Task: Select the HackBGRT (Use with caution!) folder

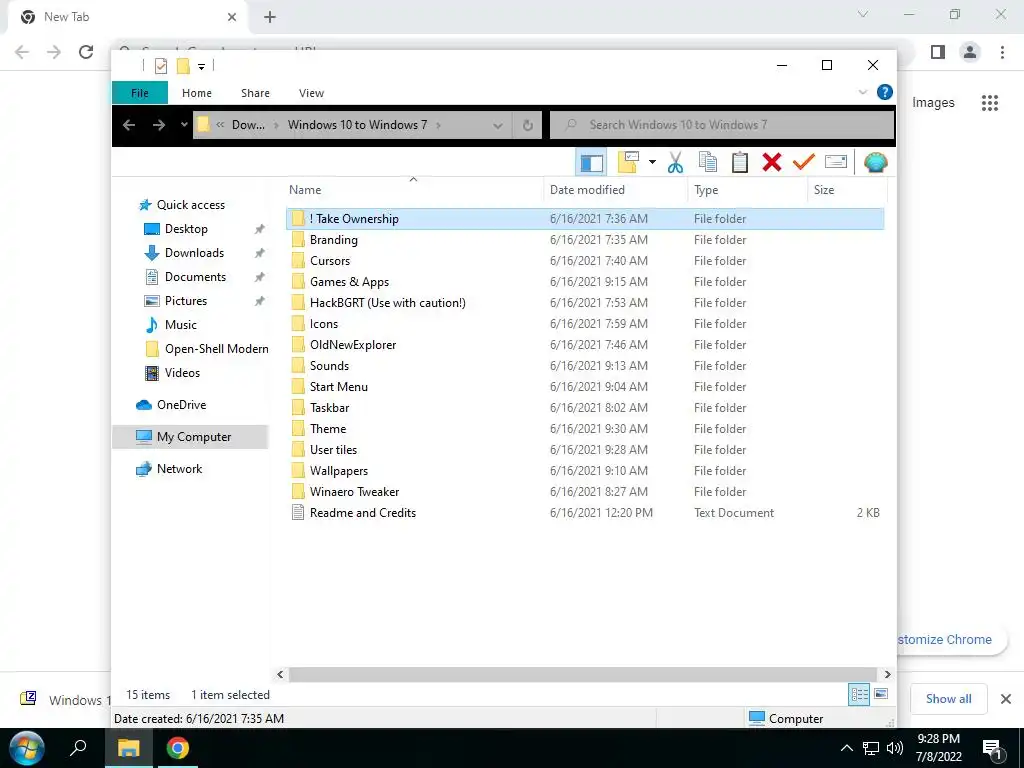Action: [387, 303]
